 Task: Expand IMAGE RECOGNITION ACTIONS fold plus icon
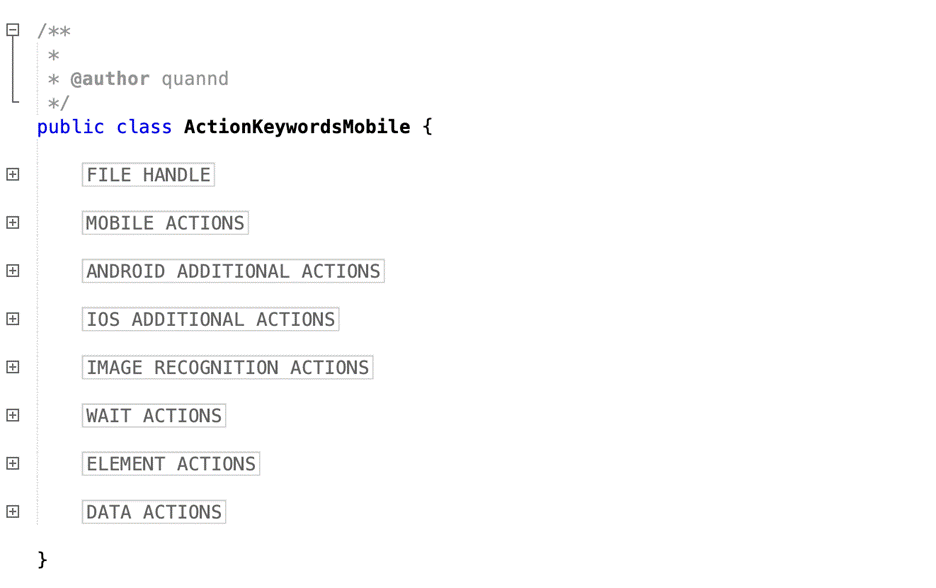click(13, 367)
